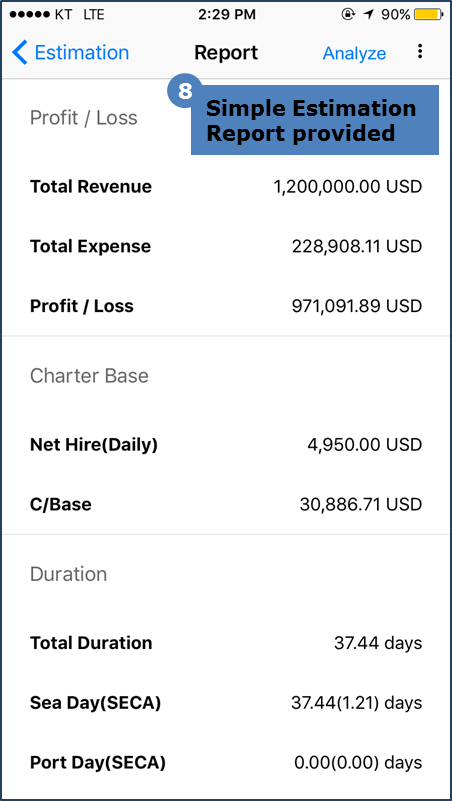Tap the location arrow status icon
452x801 pixels.
point(368,15)
